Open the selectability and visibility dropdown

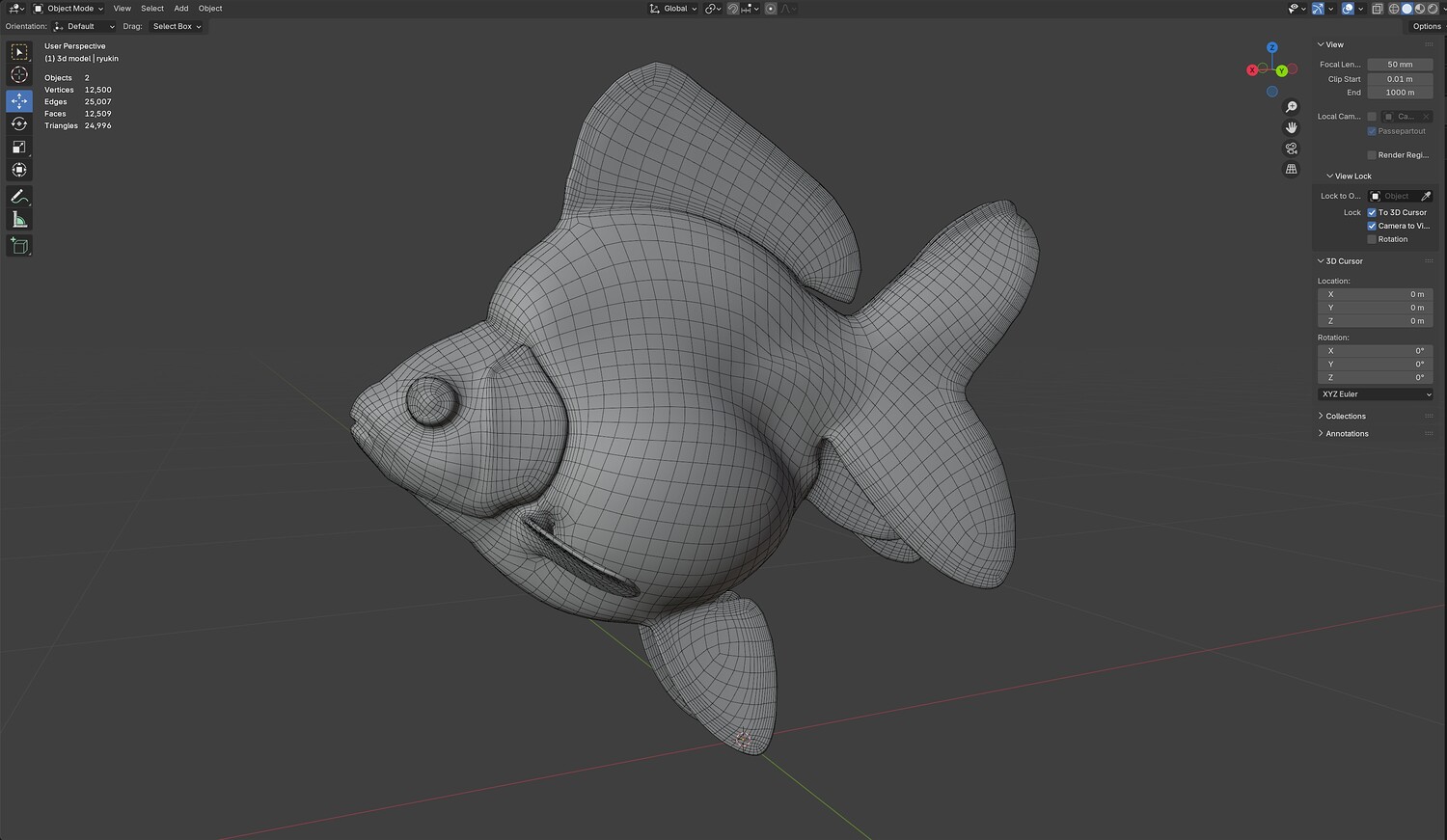[1296, 9]
